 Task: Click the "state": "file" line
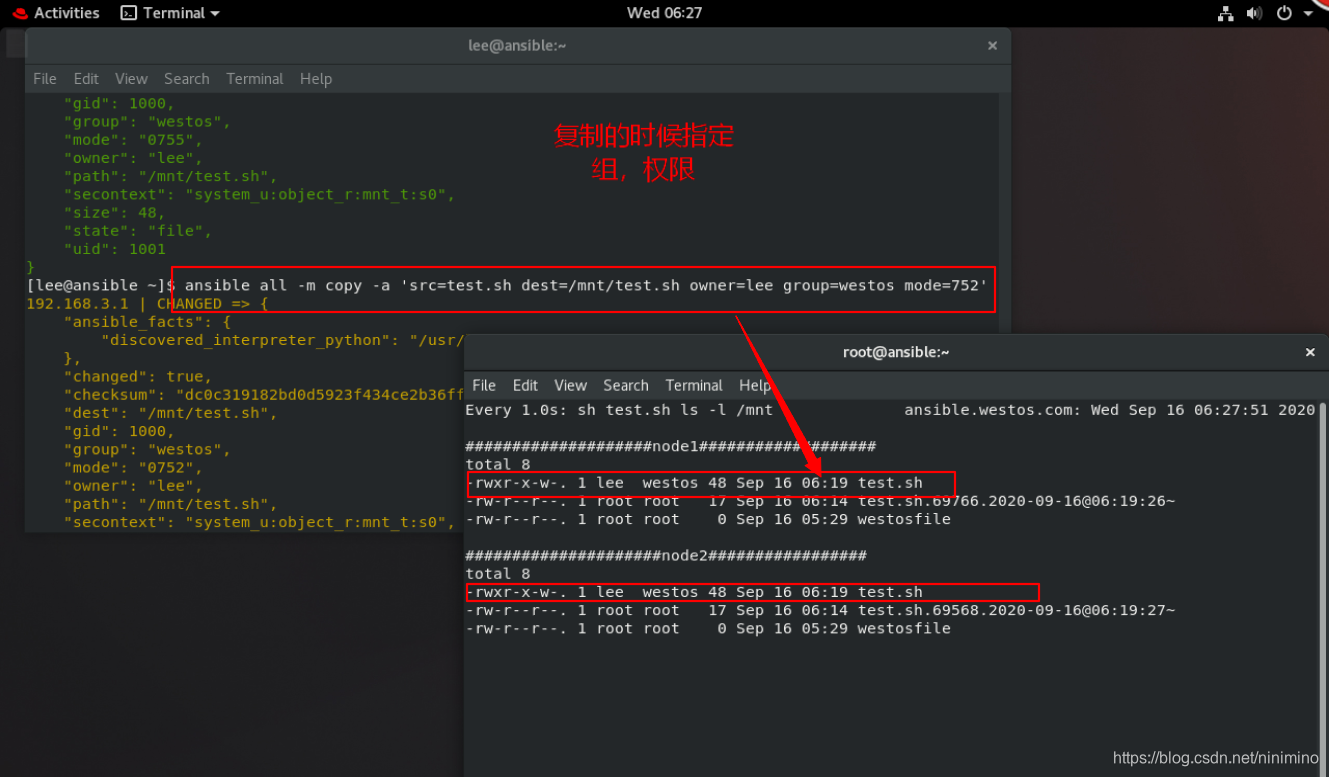[x=137, y=231]
